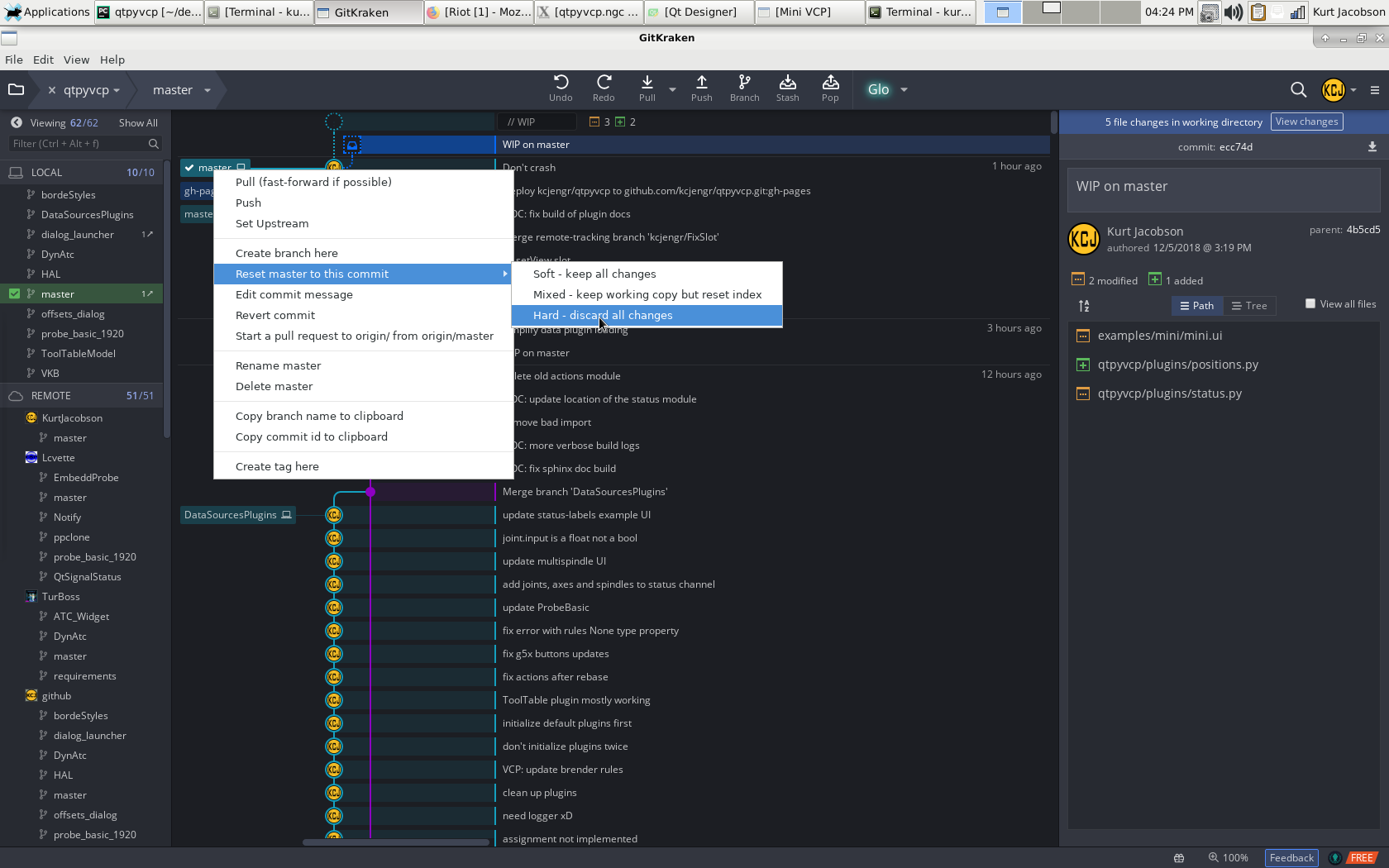The image size is (1389, 868).
Task: Open the profile dropdown arrow
Action: [x=1353, y=90]
